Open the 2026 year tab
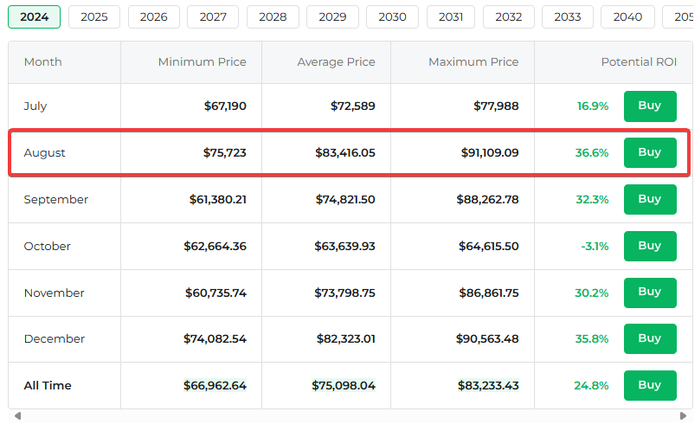 click(154, 17)
